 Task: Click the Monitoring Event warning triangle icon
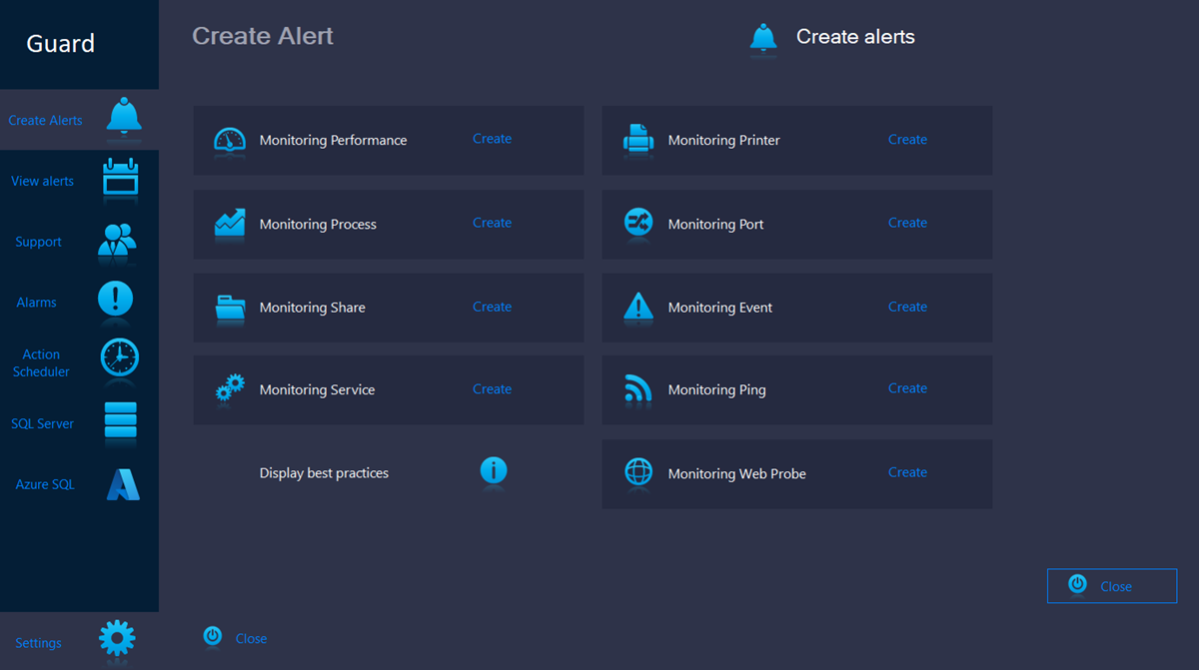tap(638, 307)
